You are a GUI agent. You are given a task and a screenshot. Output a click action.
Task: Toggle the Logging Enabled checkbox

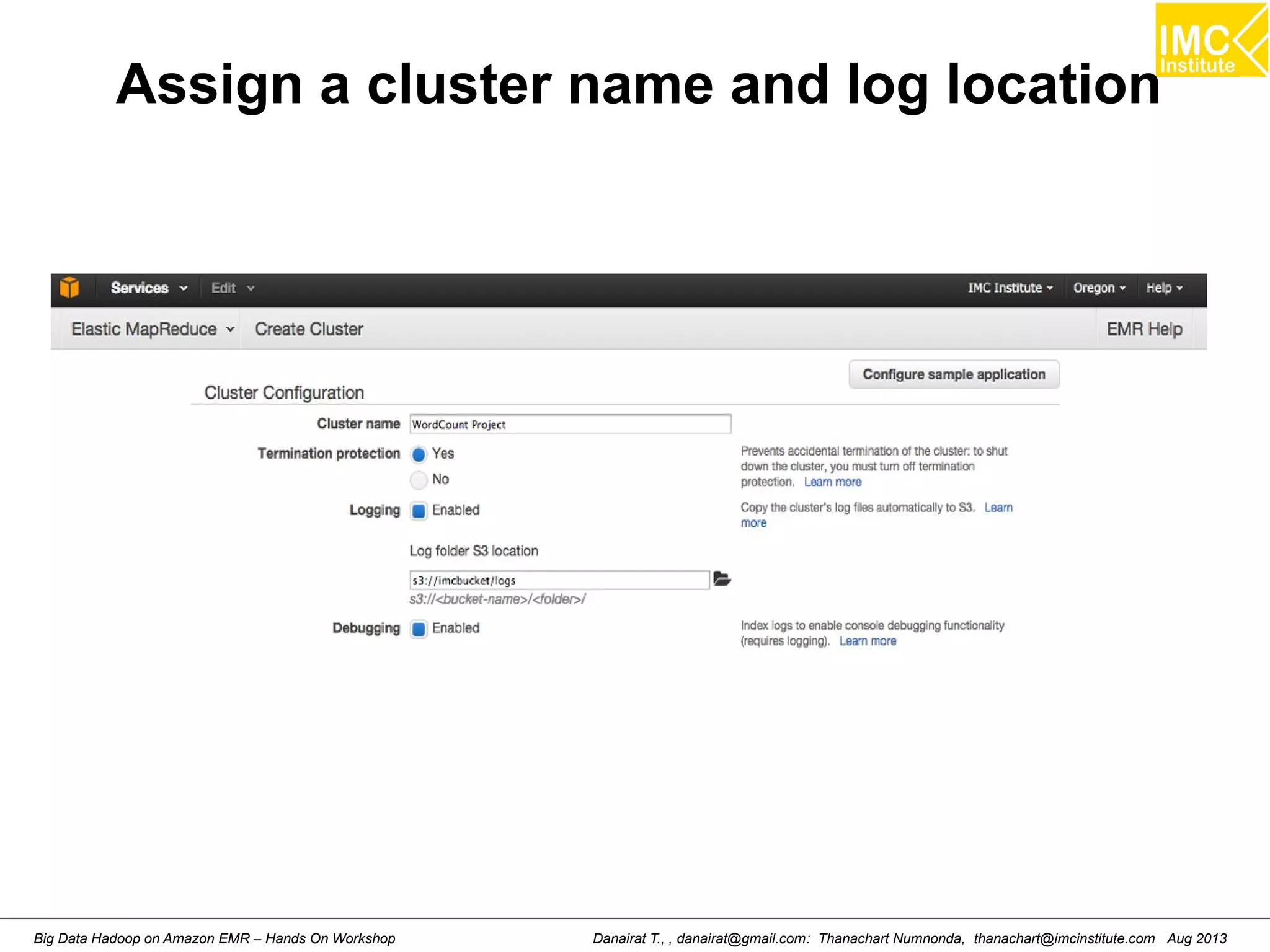coord(419,511)
